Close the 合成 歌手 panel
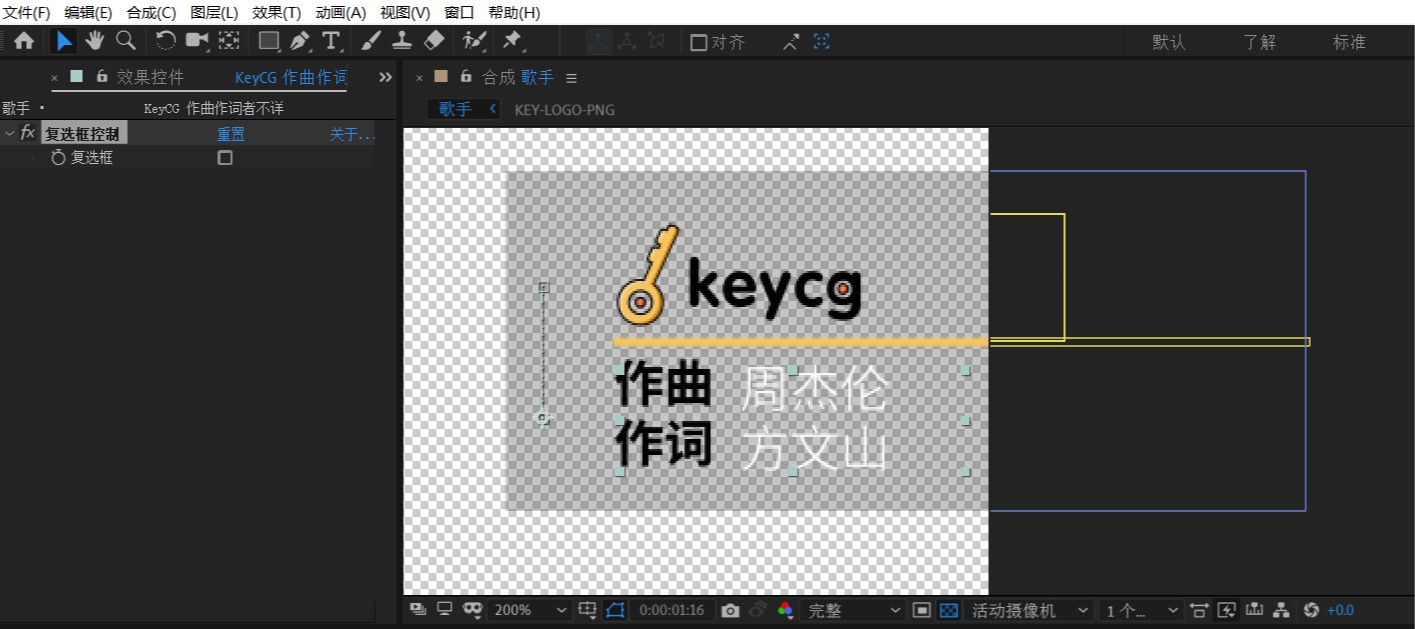 tap(419, 77)
